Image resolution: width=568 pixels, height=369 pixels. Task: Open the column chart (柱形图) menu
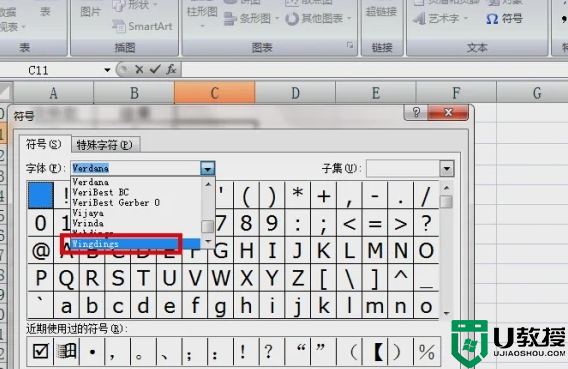pyautogui.click(x=202, y=14)
